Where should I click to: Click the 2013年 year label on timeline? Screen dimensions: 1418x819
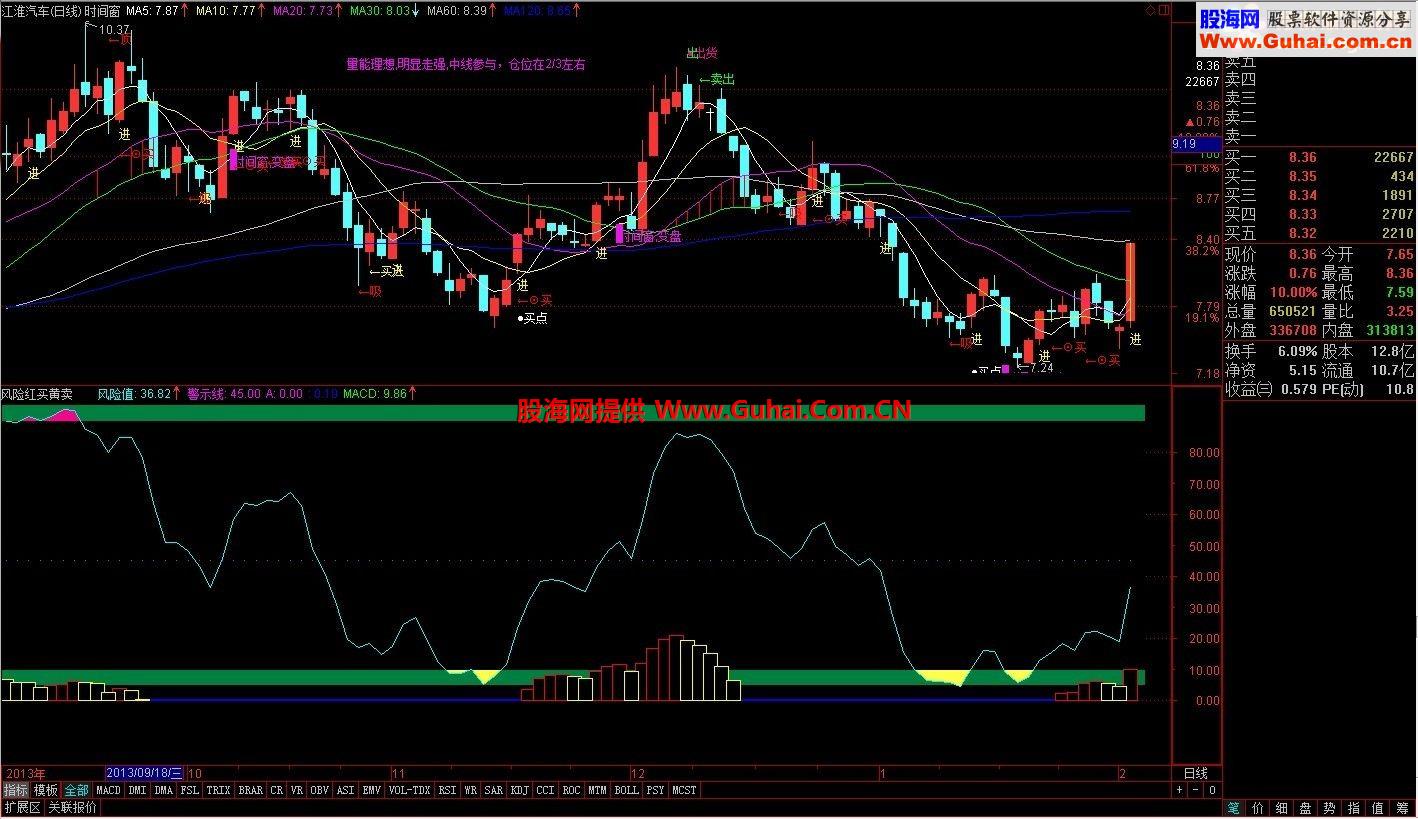pos(26,773)
